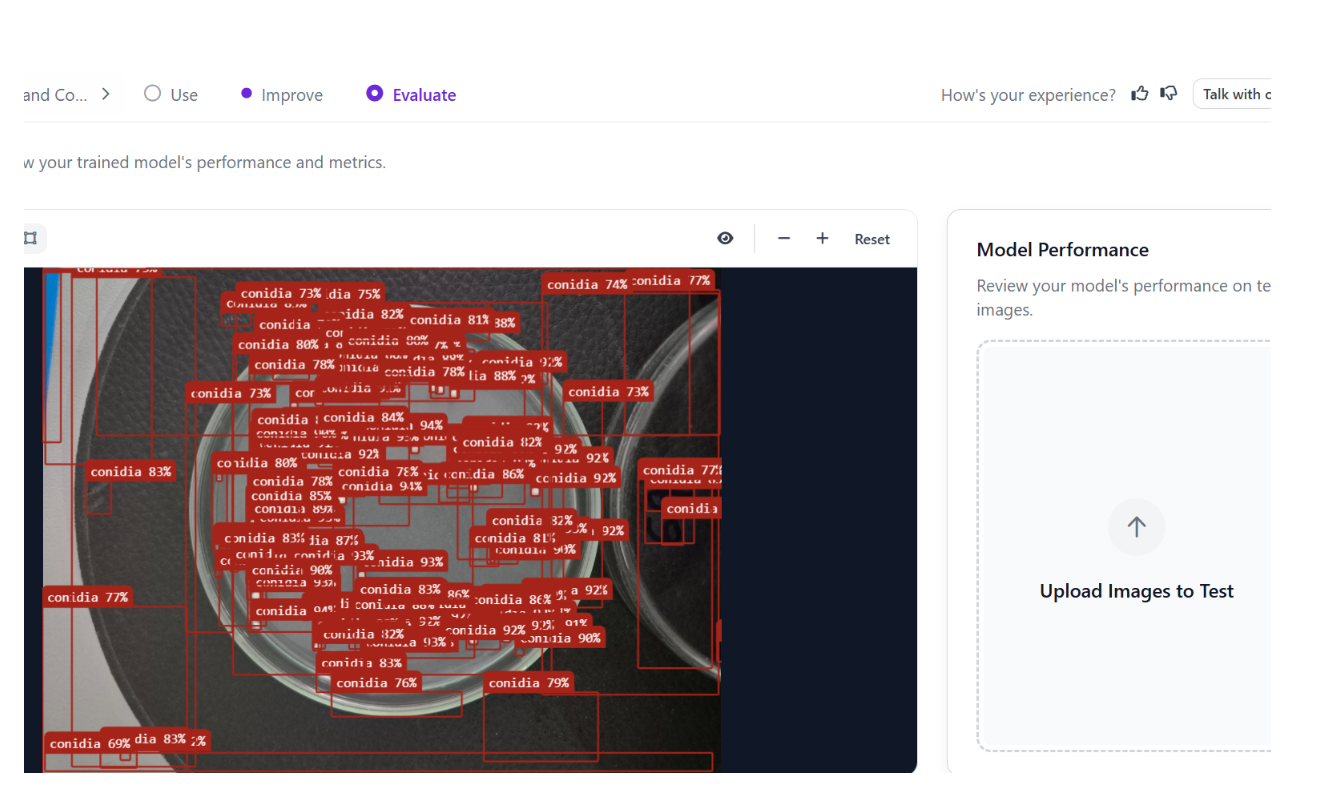Click the 'conidia 69%' detection label
The height and width of the screenshot is (794, 1328).
pos(90,743)
